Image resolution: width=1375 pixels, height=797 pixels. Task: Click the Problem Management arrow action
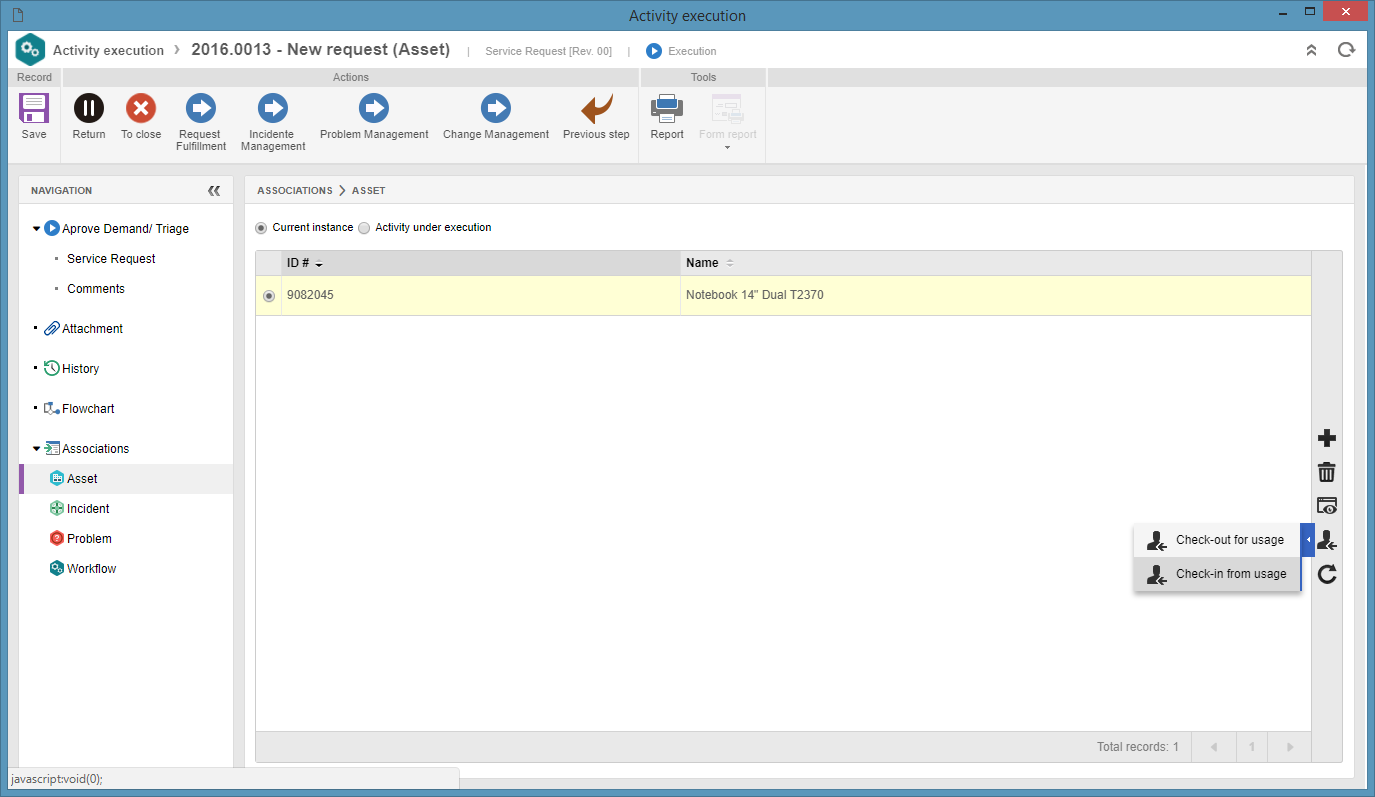tap(374, 108)
